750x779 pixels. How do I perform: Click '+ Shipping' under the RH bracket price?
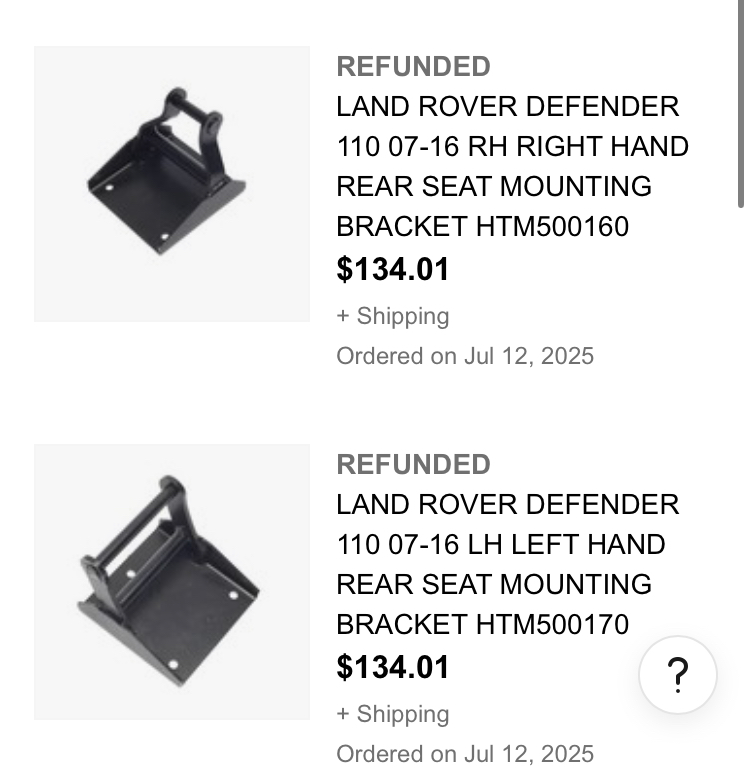393,316
